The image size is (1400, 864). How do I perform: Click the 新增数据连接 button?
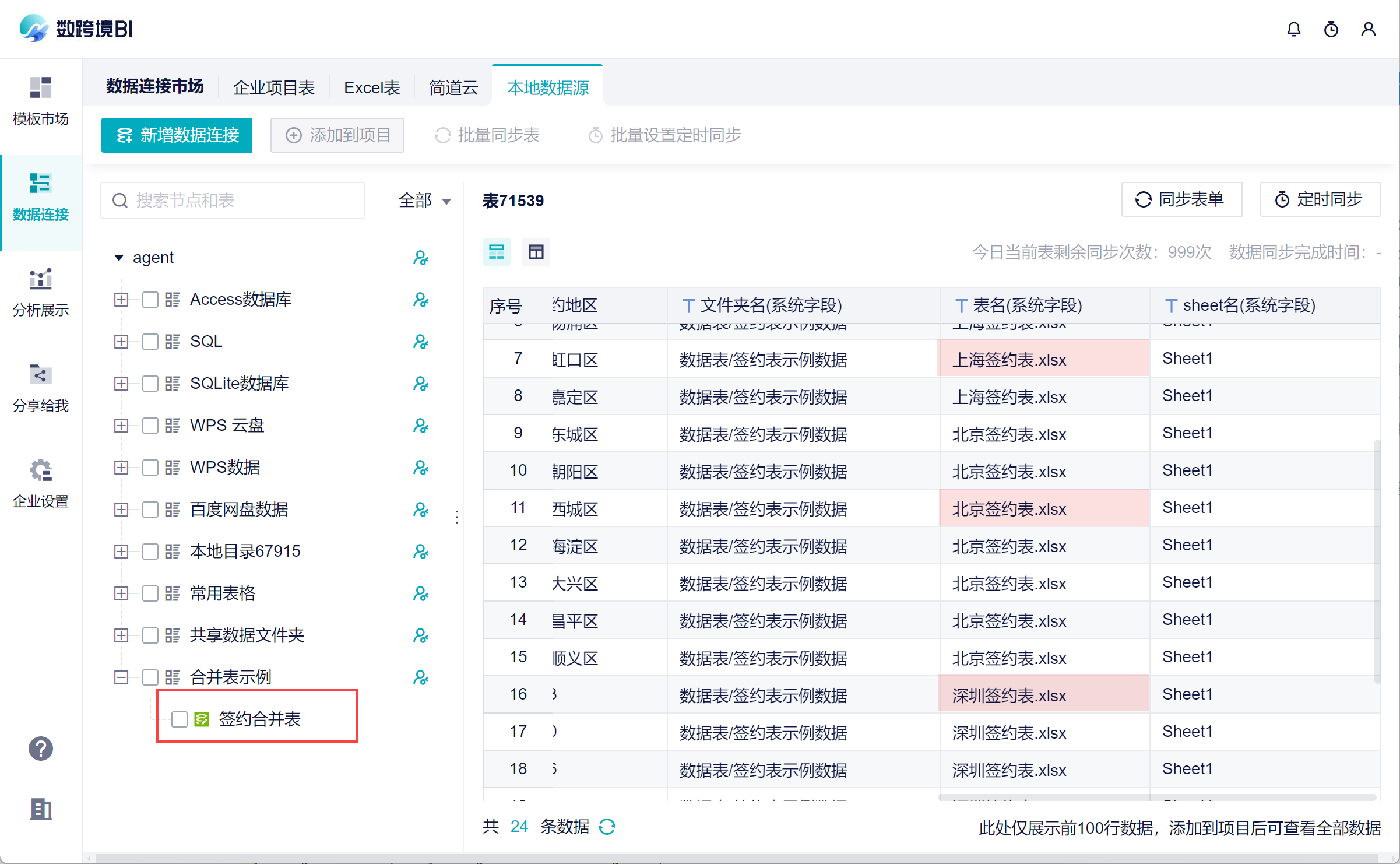[177, 135]
